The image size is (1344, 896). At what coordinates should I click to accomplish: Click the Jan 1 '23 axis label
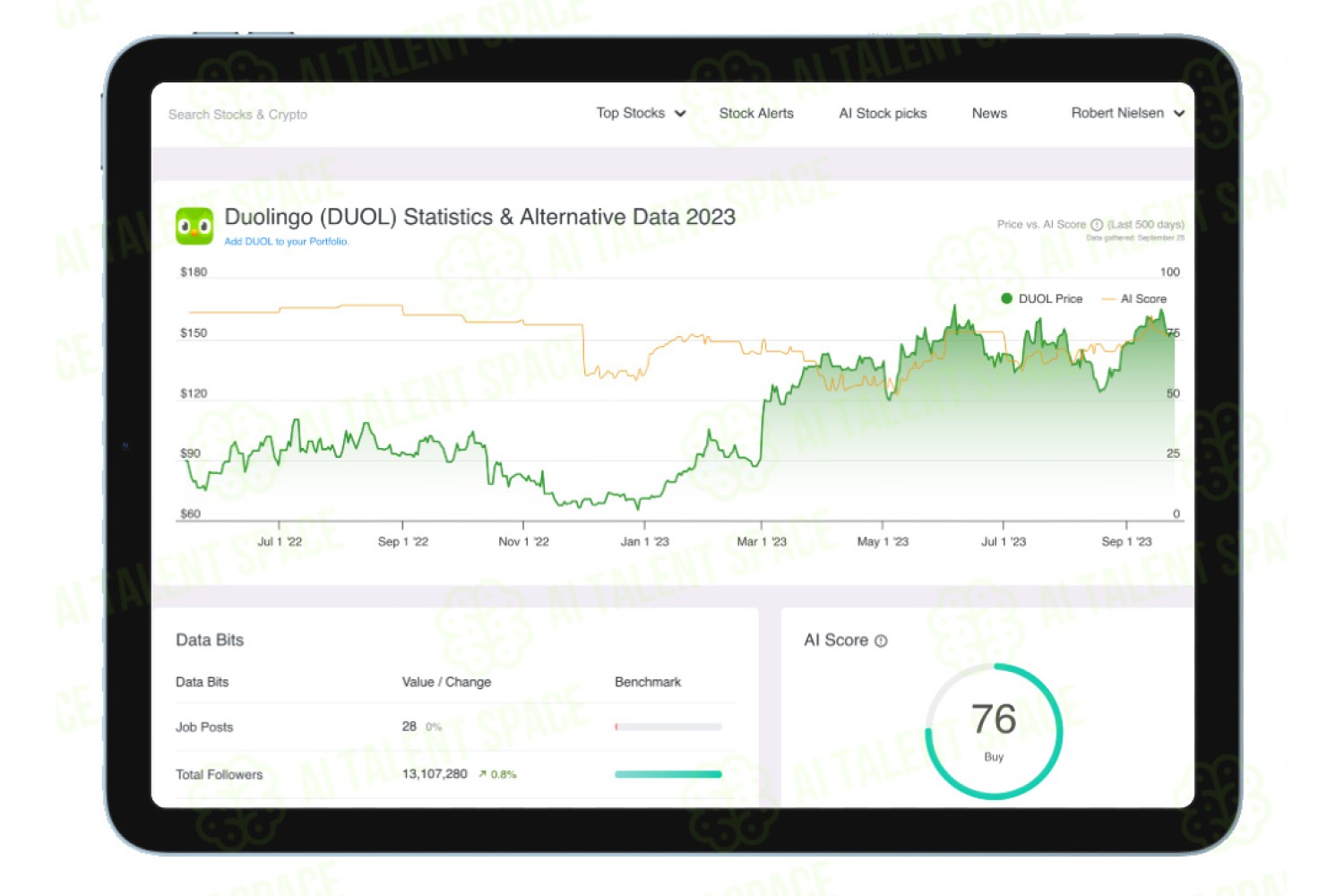click(x=645, y=541)
